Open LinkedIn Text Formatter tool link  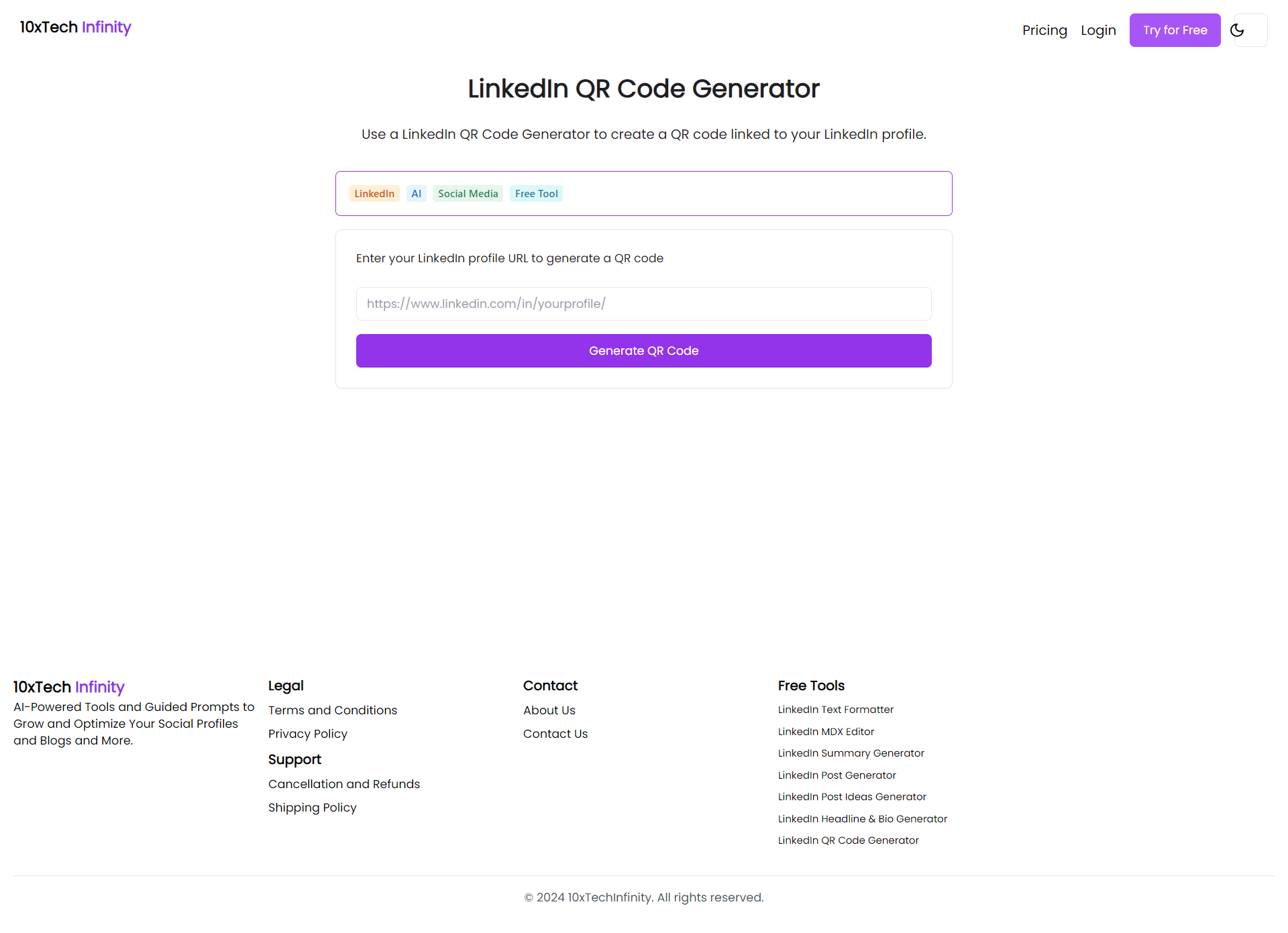click(x=835, y=710)
